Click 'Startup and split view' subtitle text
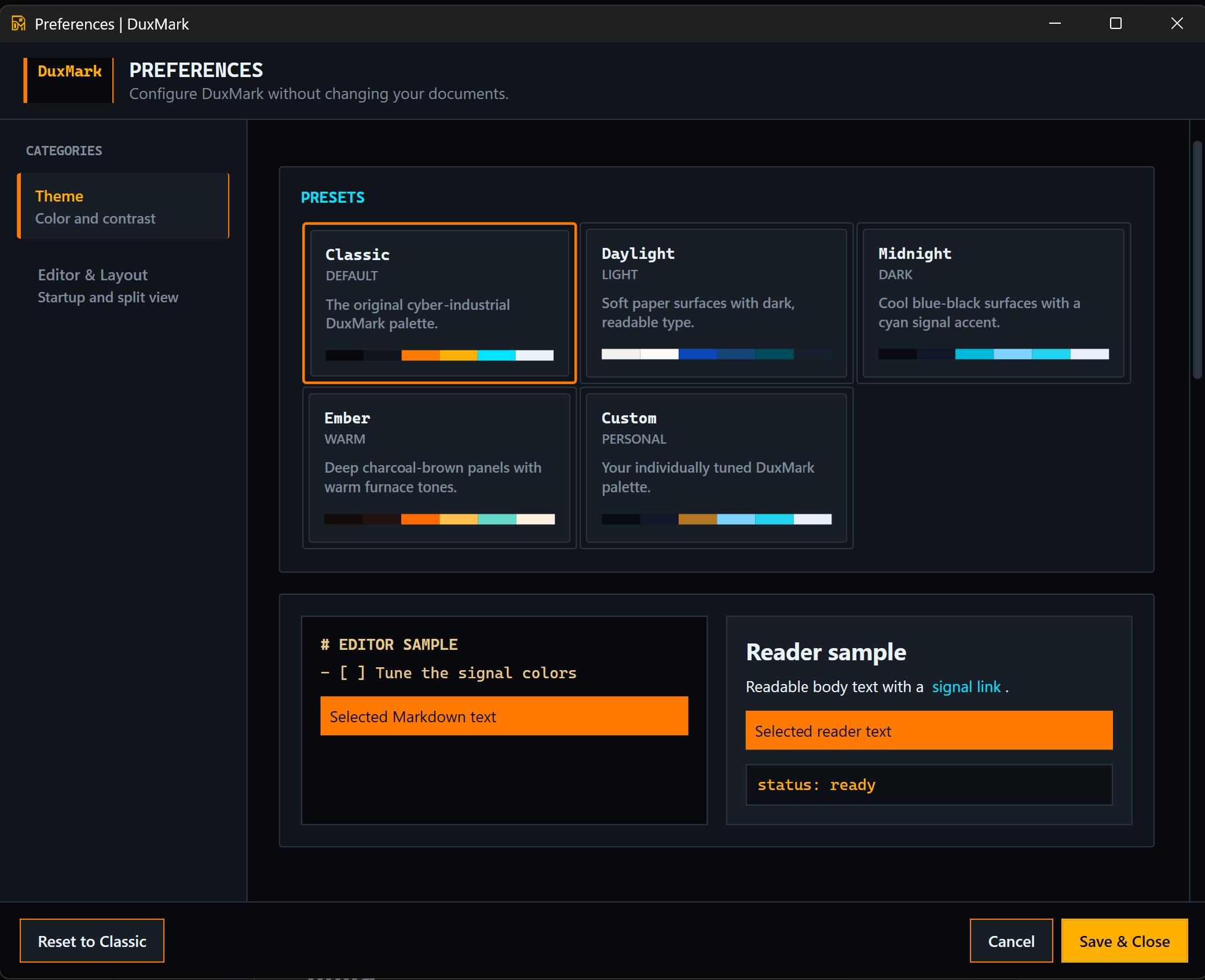The height and width of the screenshot is (980, 1205). click(x=108, y=297)
